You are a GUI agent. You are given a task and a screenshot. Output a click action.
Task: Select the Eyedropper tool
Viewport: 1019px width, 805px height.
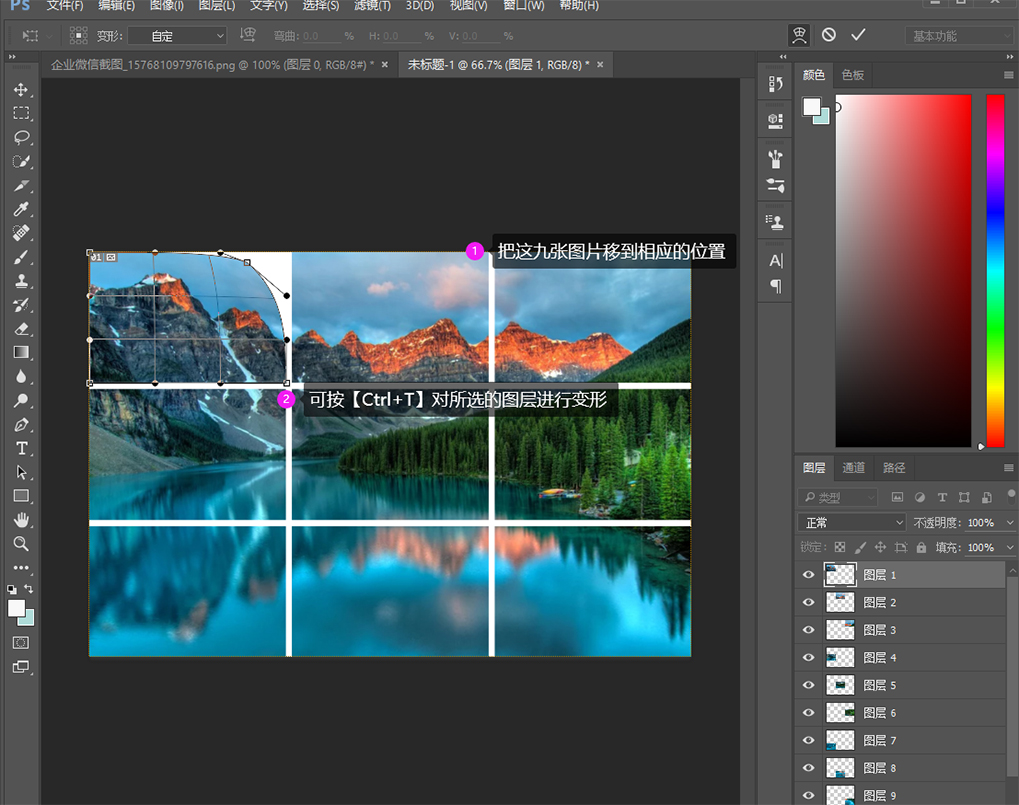[21, 209]
